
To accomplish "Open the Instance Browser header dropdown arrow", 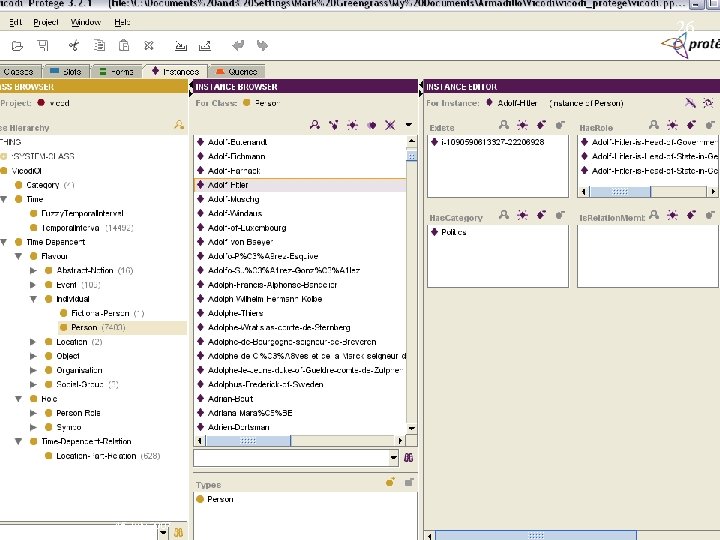I will pyautogui.click(x=409, y=124).
